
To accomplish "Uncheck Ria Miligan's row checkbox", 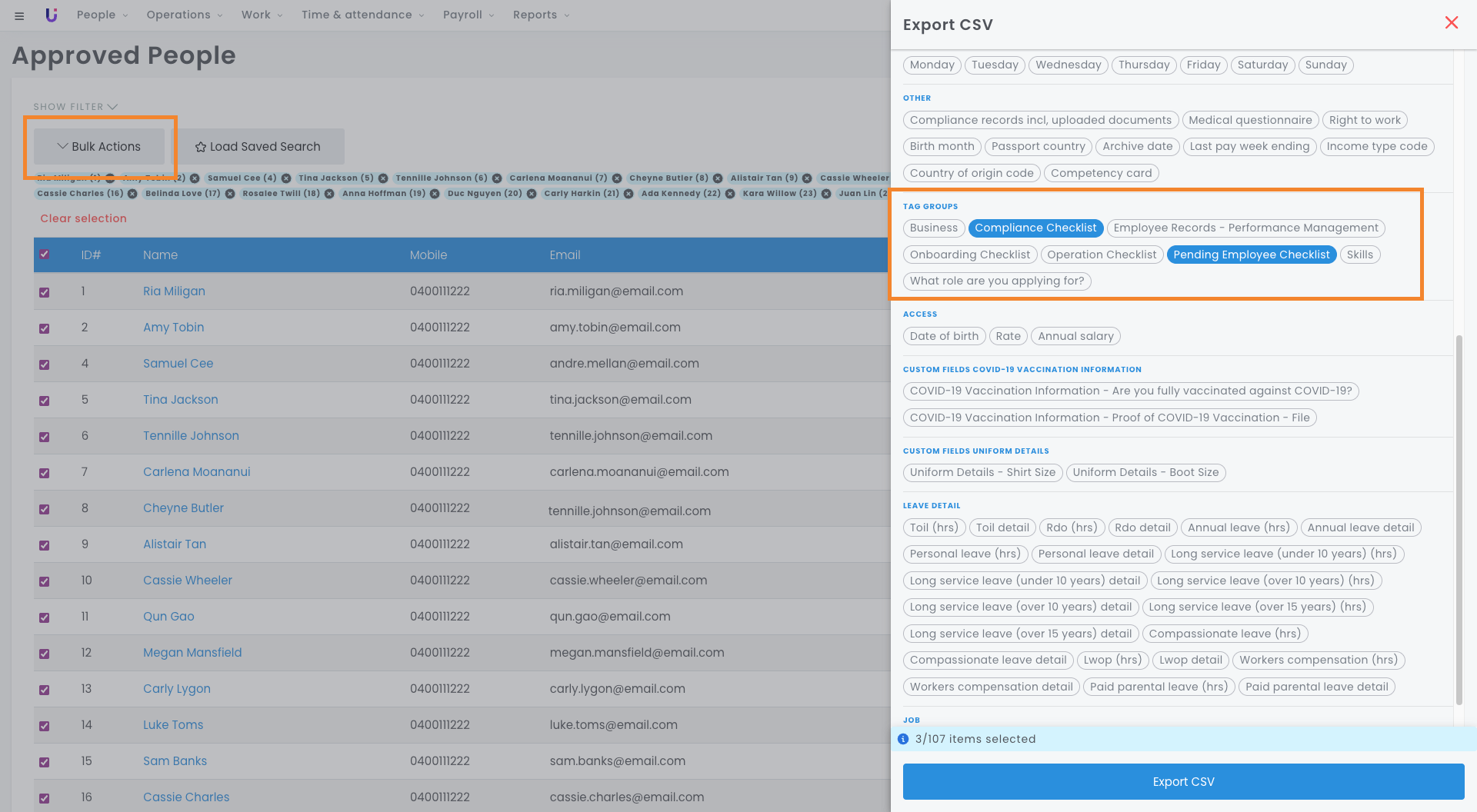I will tap(45, 292).
